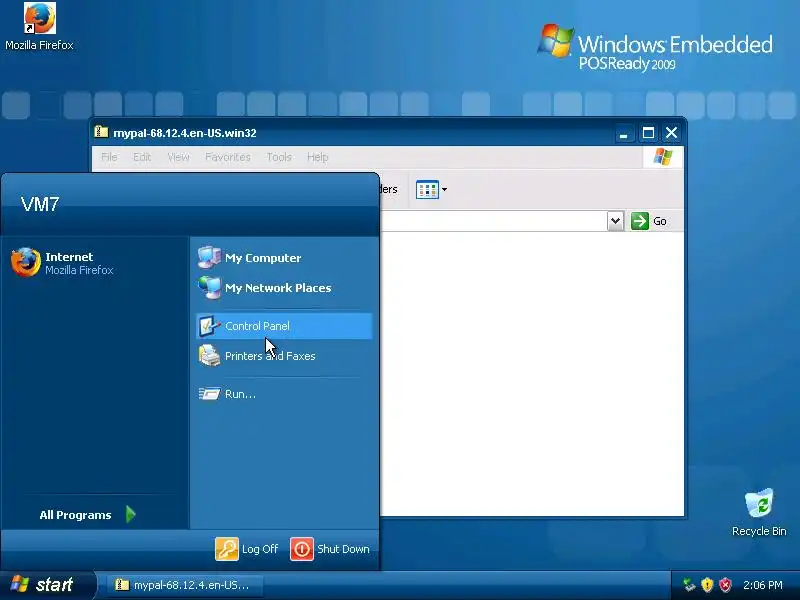Maximize the mypal-68.12.4 window

click(648, 133)
